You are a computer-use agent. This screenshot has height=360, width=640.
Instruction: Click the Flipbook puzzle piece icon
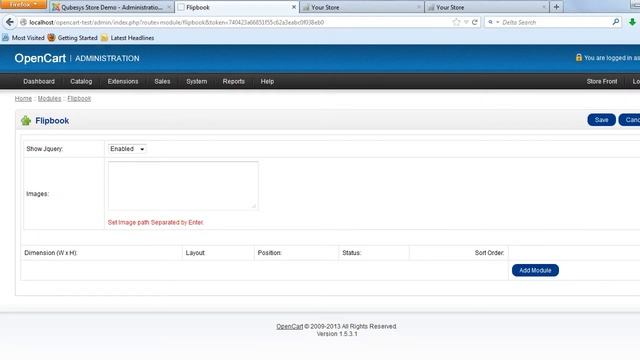pyautogui.click(x=26, y=120)
